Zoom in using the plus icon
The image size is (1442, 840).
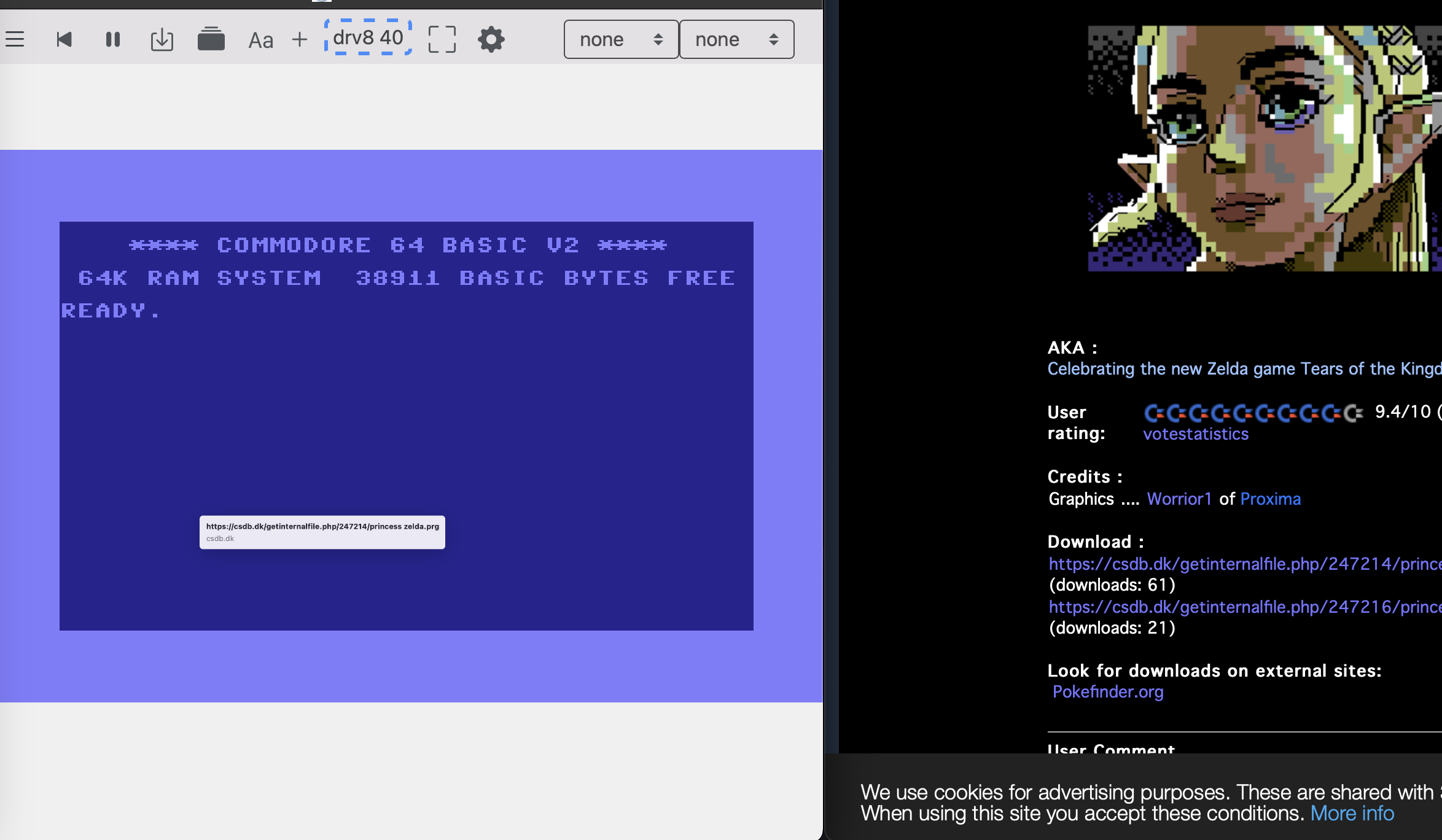click(x=299, y=39)
